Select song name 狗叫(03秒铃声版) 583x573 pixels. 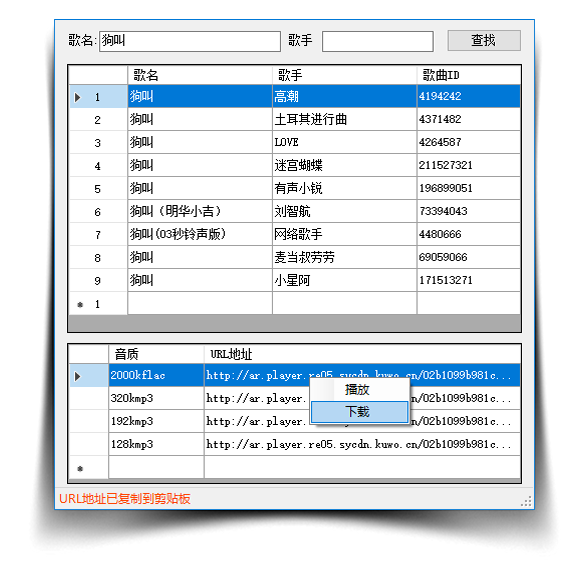[x=200, y=235]
